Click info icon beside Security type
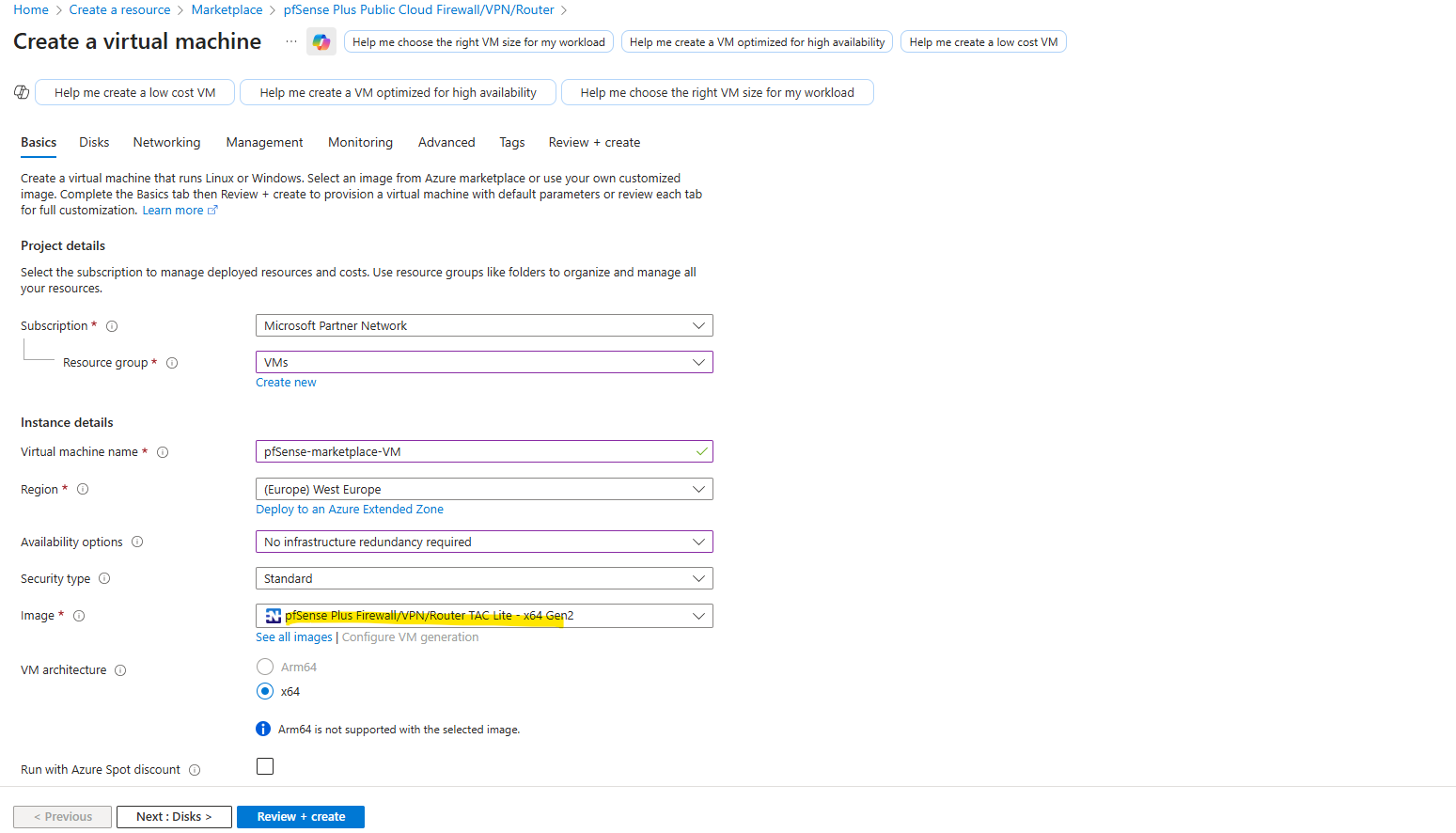The image size is (1456, 833). pyautogui.click(x=104, y=578)
